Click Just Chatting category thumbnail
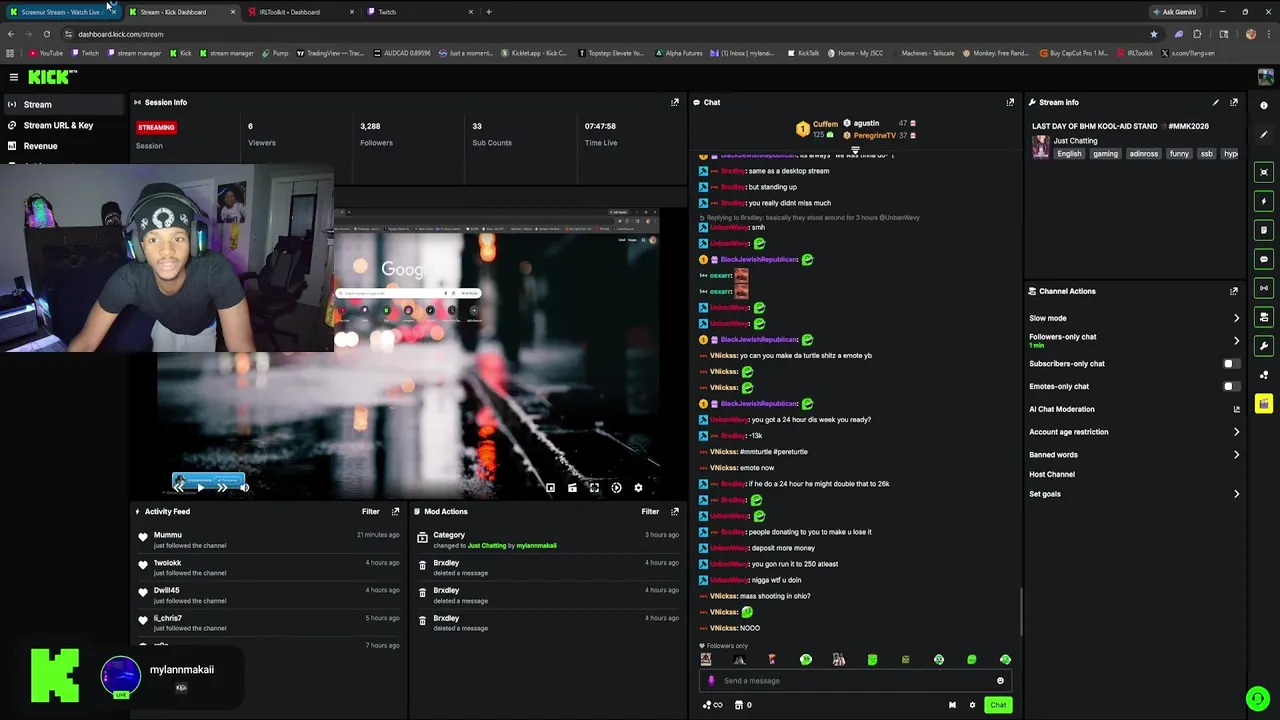Screen dimensions: 1280x720 click(1041, 147)
